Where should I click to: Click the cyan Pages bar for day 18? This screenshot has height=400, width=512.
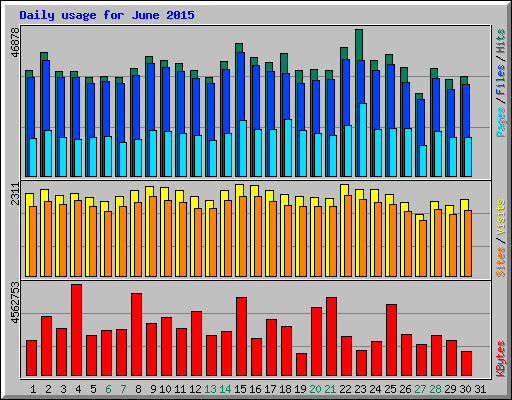click(288, 148)
